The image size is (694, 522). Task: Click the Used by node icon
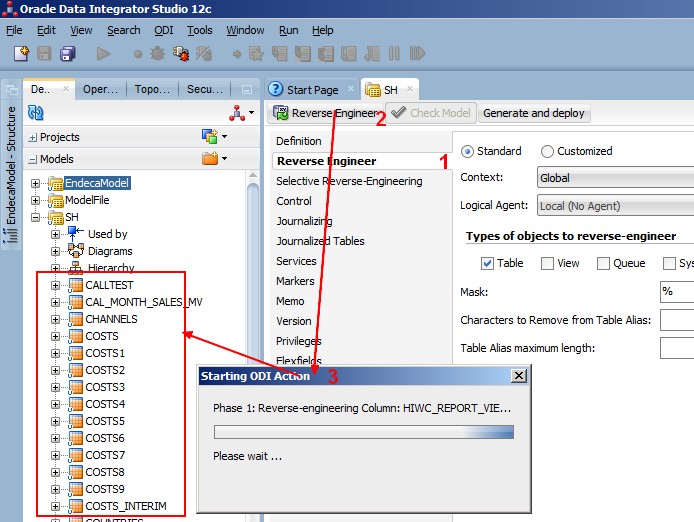pos(75,233)
